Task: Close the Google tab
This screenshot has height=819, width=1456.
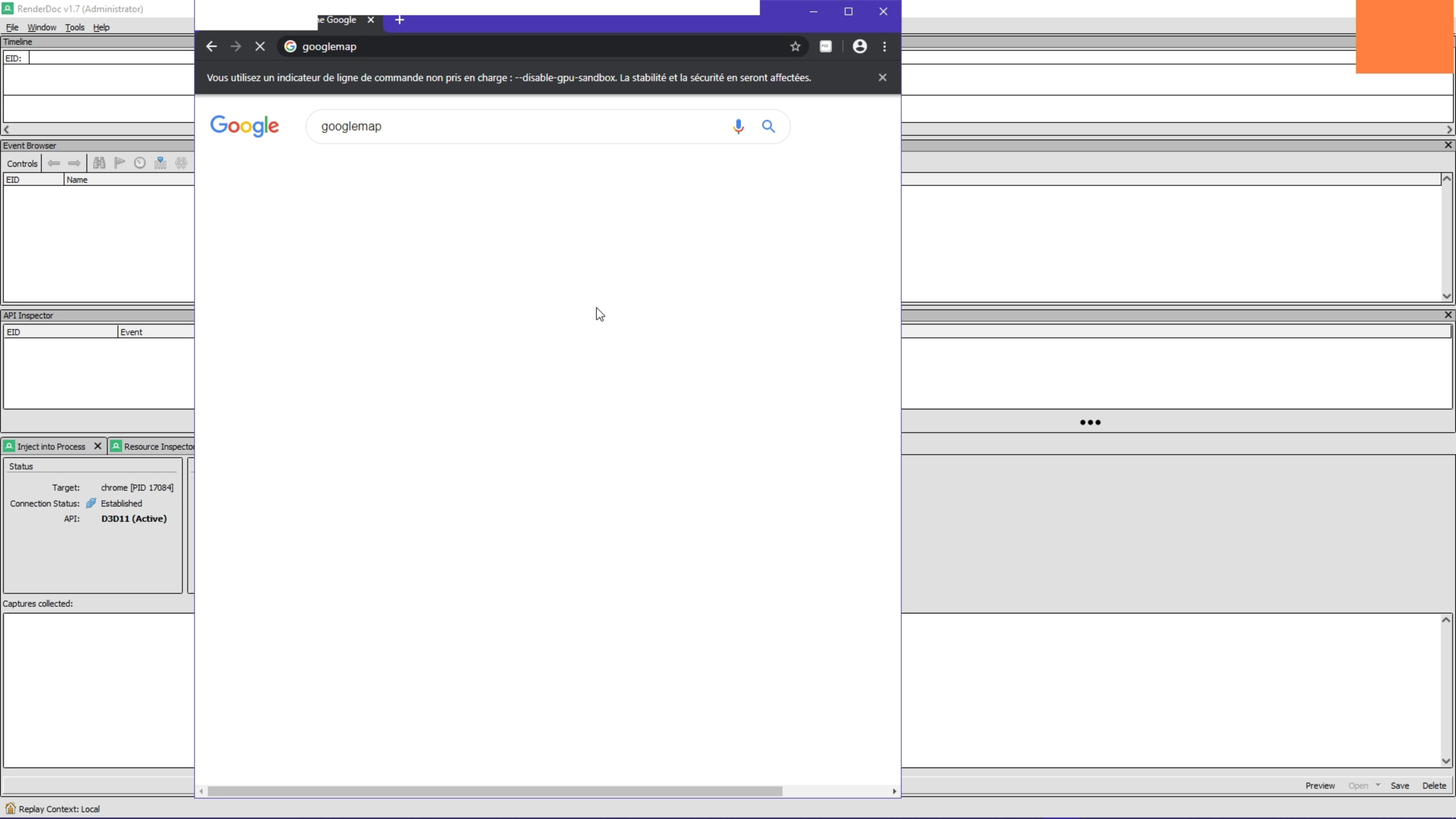Action: [x=371, y=20]
